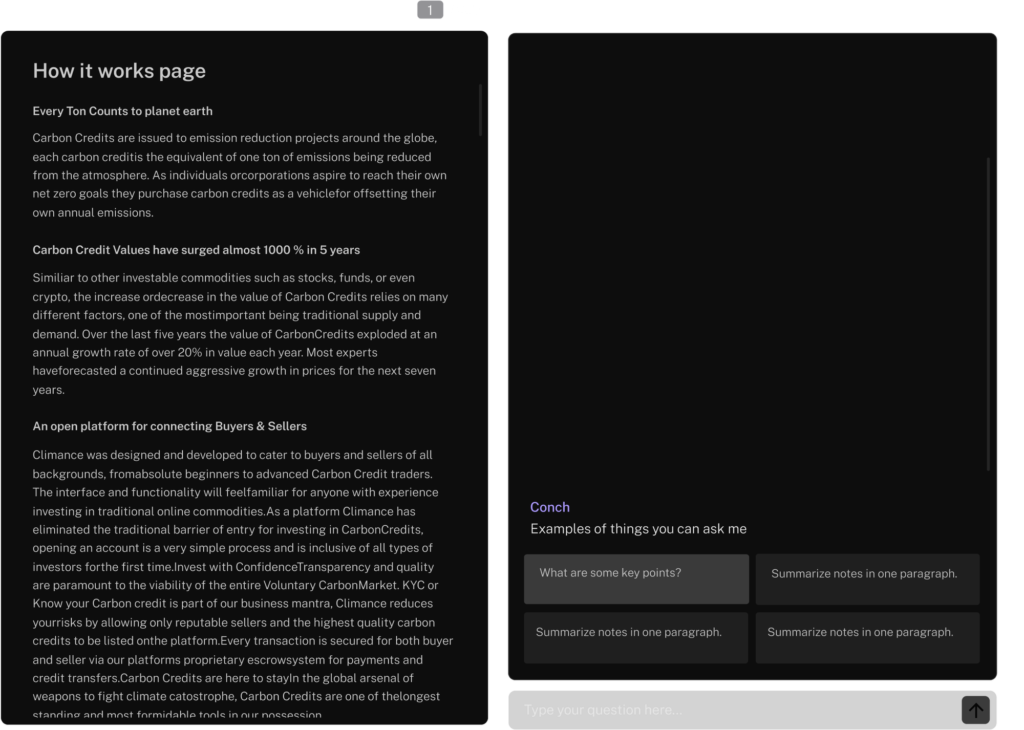Click the 'Conch' name label

[550, 507]
